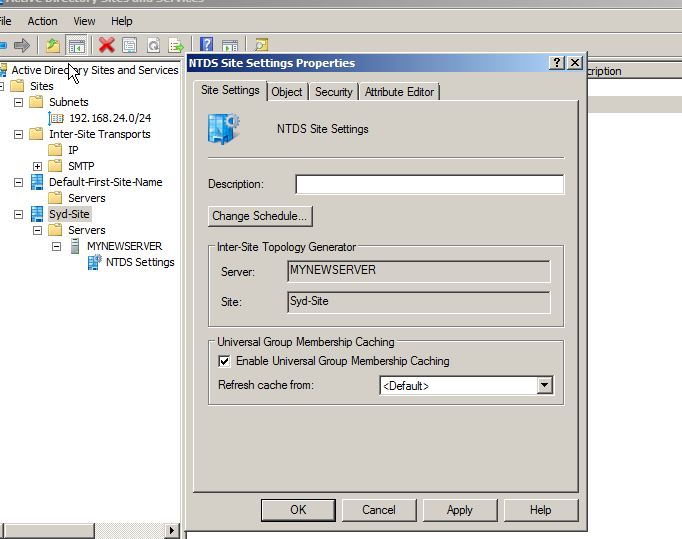Screen dimensions: 682x539
Task: Open the Refresh cache from dropdown
Action: (545, 385)
